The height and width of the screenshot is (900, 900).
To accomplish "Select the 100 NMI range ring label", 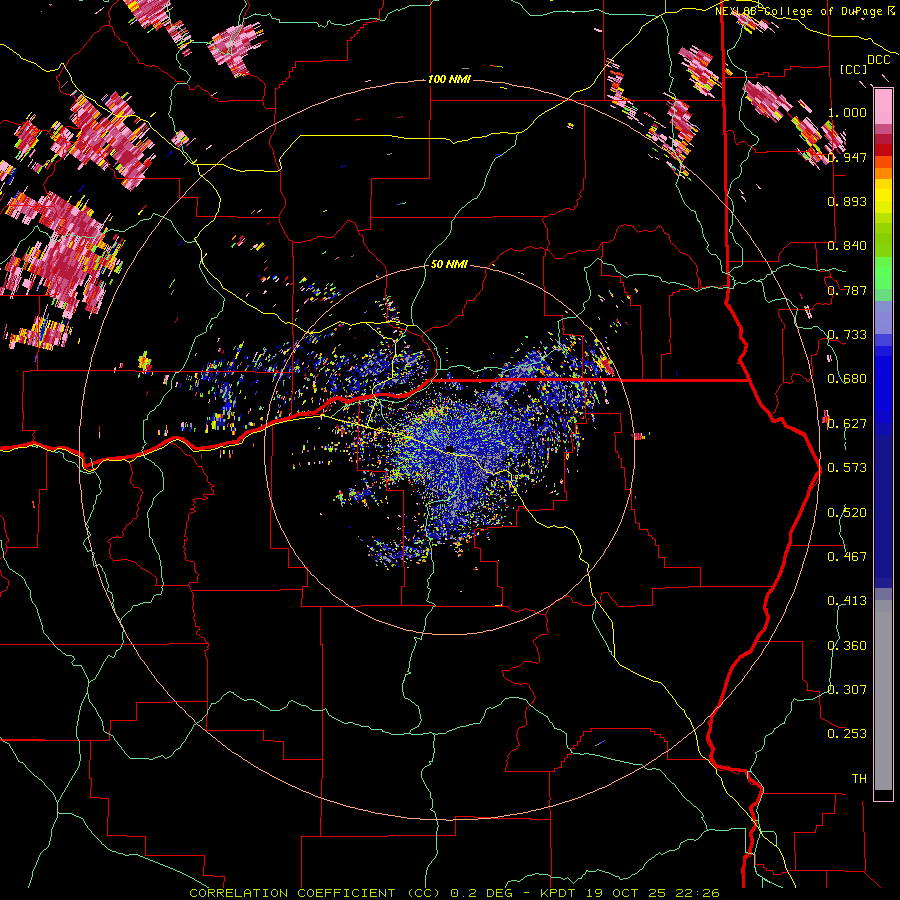I will point(449,79).
